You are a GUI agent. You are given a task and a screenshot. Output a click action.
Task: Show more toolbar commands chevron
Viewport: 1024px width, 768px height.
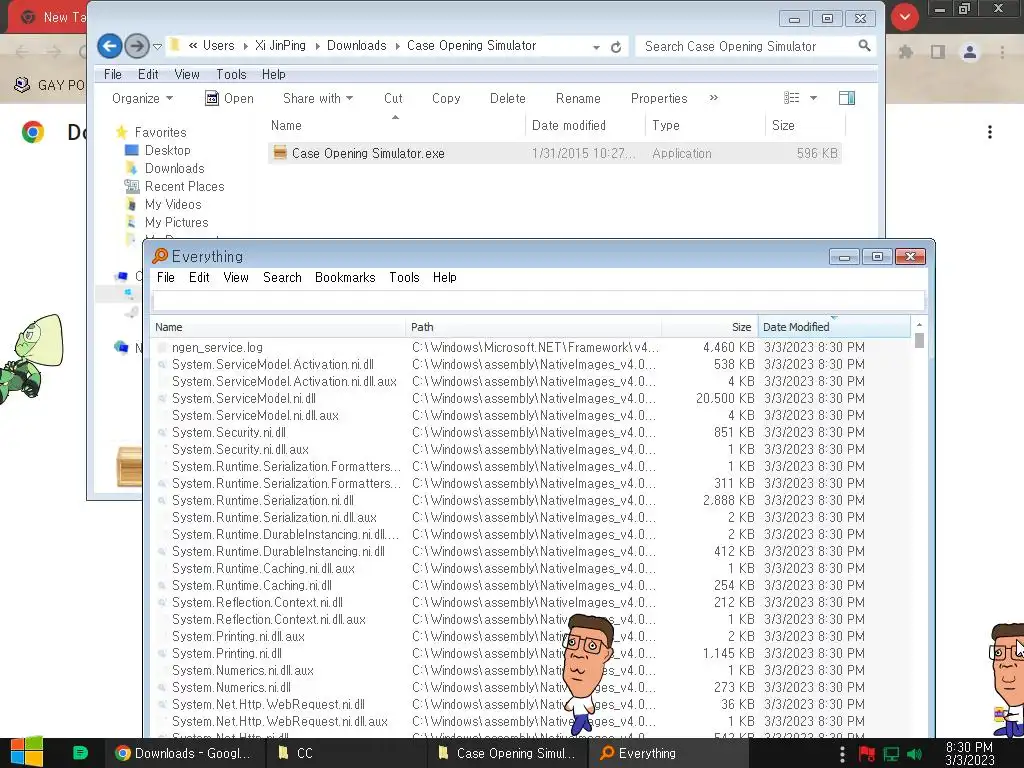[714, 98]
